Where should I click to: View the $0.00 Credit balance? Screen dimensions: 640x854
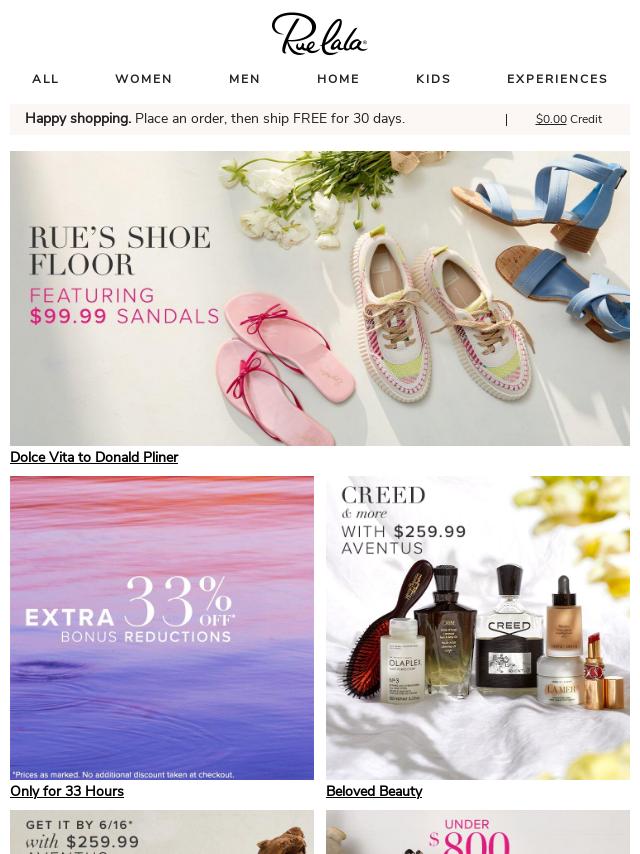[569, 119]
